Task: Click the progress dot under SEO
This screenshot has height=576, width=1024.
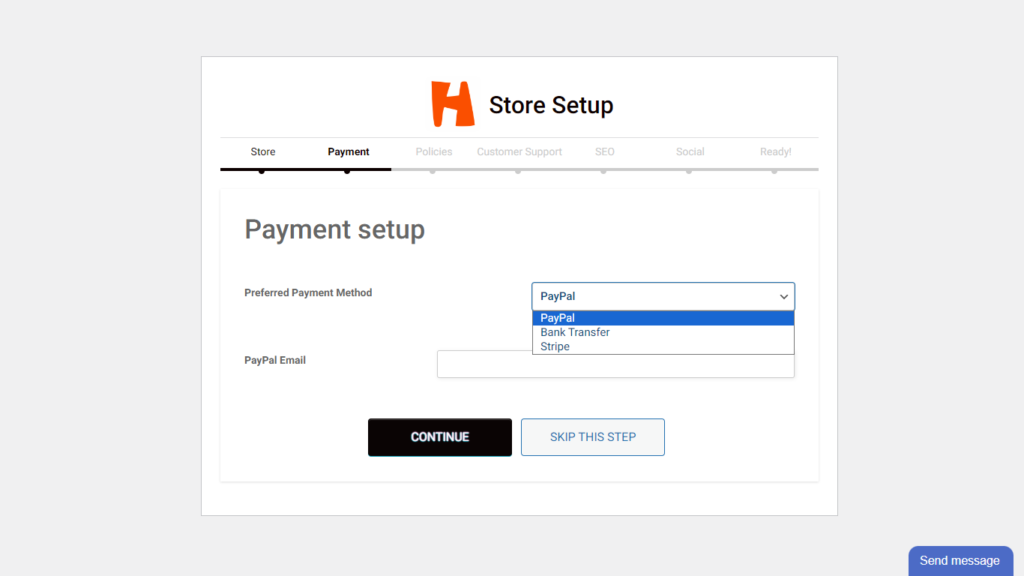Action: point(604,171)
